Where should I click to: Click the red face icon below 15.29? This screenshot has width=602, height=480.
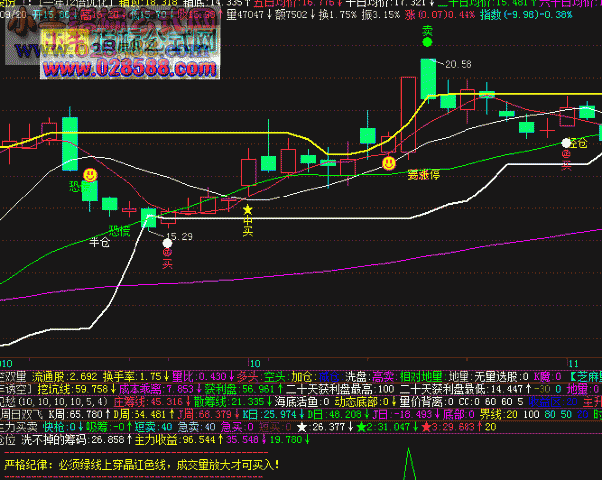click(x=167, y=254)
